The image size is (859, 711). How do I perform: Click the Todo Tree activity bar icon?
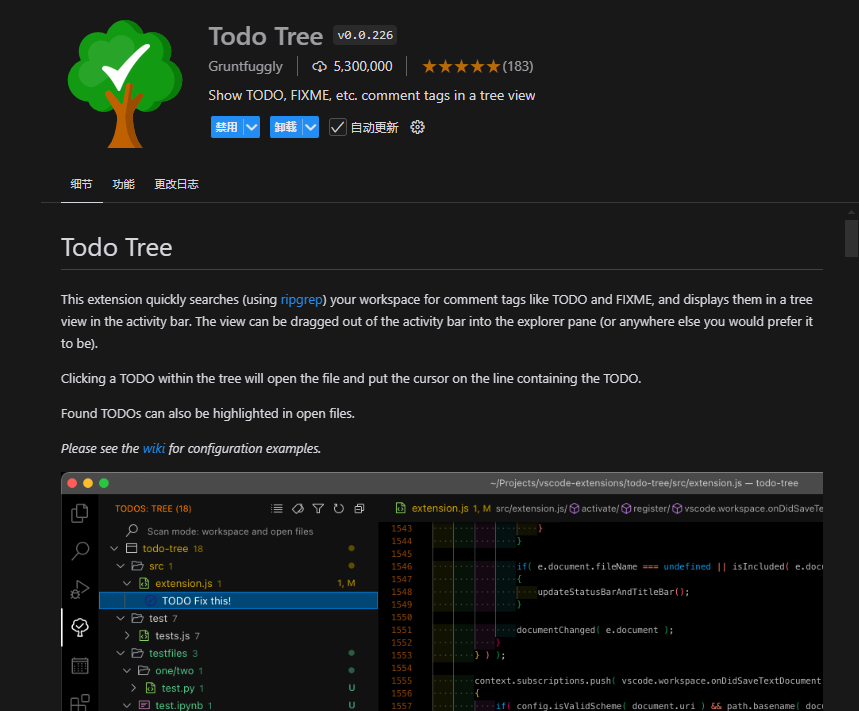pos(80,627)
